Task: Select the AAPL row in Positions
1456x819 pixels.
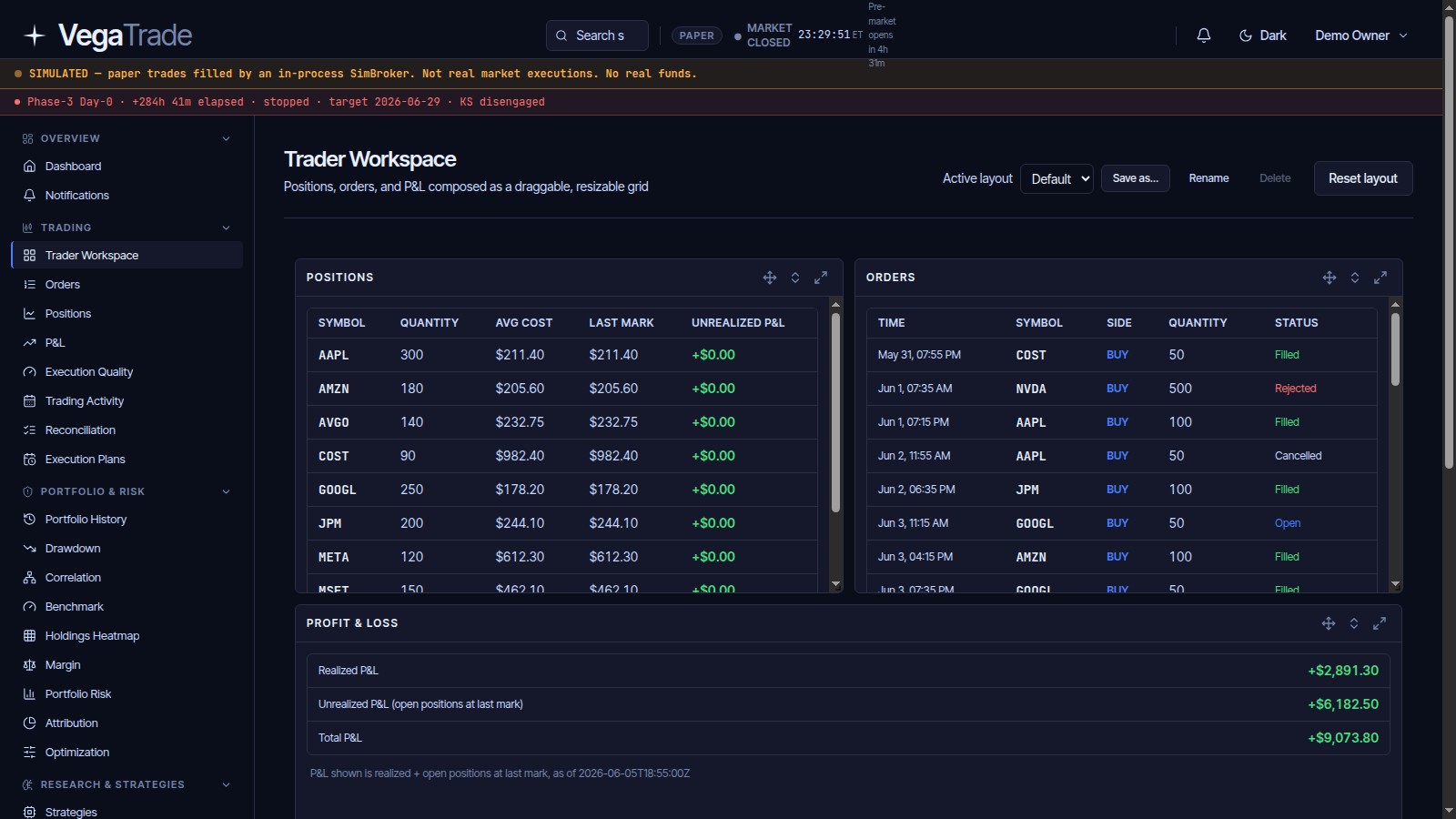Action: tap(561, 355)
